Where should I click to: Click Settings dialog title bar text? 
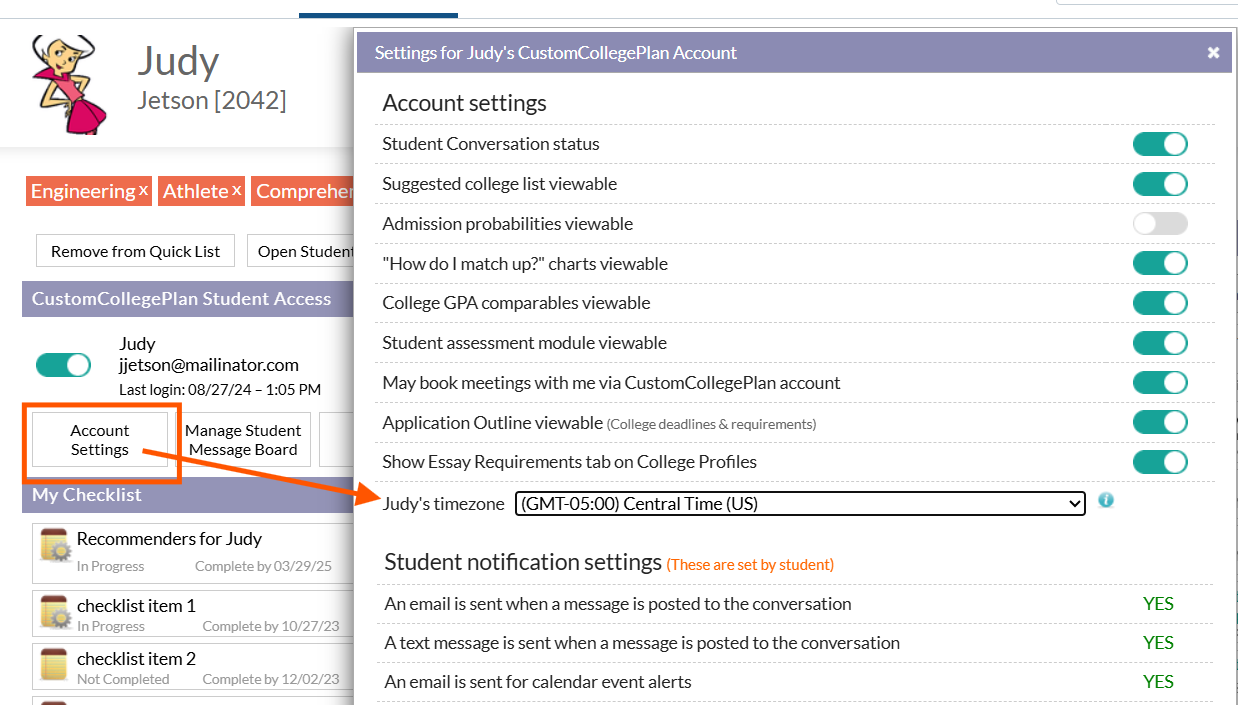(556, 53)
